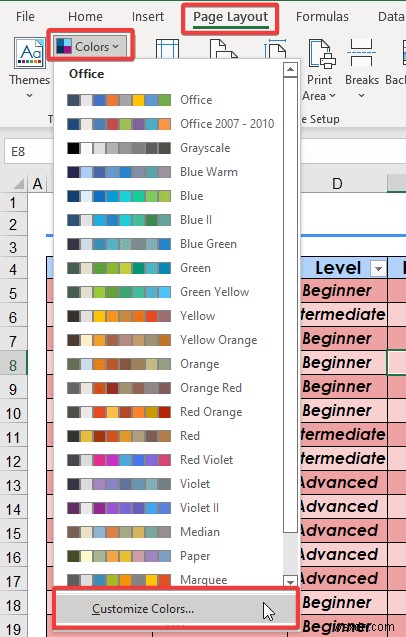This screenshot has height=637, width=406.
Task: Click the Name Box showing E8
Action: [x=28, y=152]
